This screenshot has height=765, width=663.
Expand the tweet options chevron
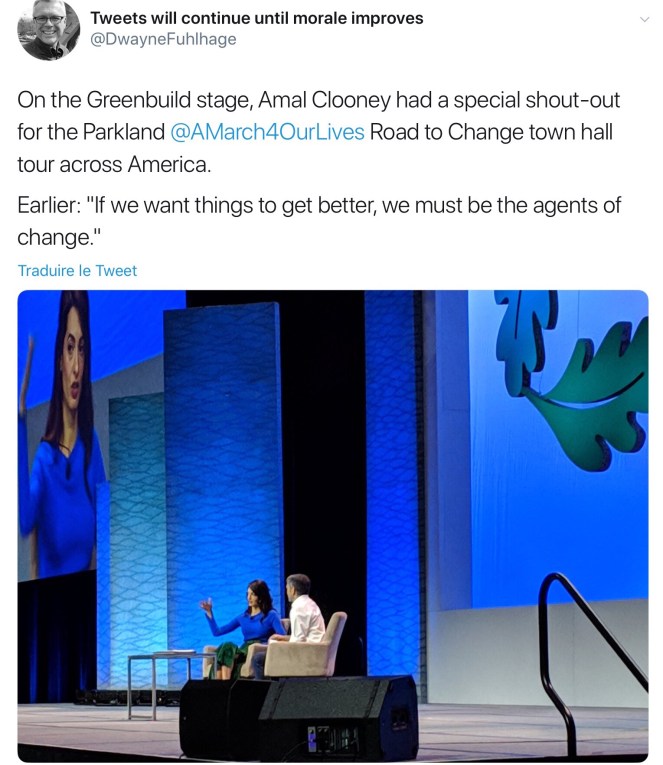[x=643, y=19]
